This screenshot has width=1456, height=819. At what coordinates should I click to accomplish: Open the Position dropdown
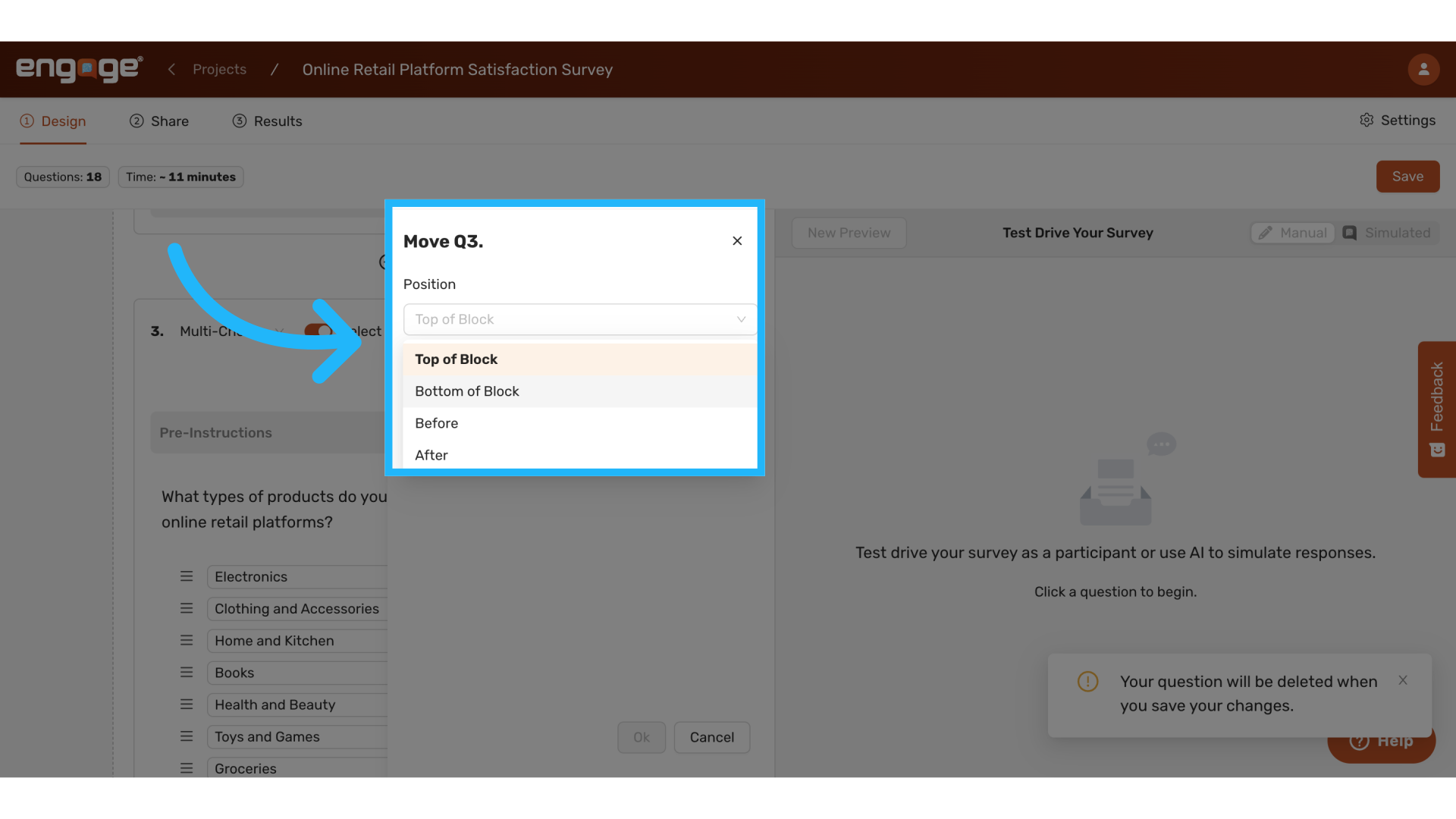[x=580, y=319]
